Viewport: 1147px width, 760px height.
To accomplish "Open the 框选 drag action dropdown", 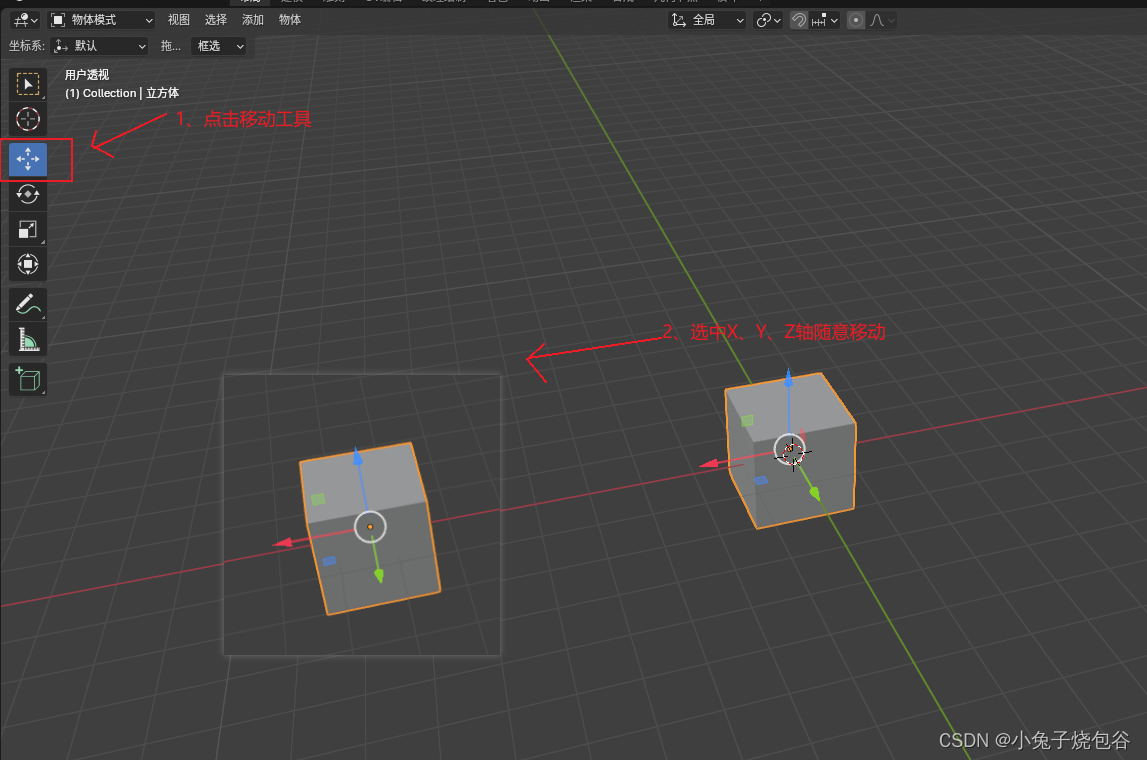I will (219, 46).
